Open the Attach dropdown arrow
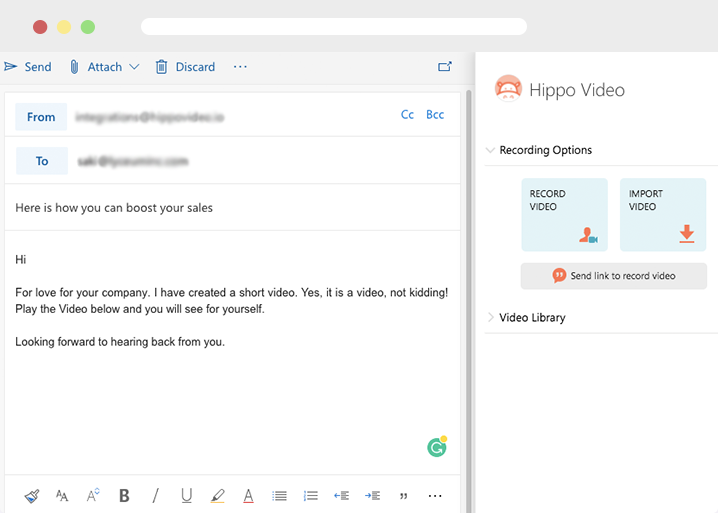This screenshot has height=513, width=718. click(134, 67)
